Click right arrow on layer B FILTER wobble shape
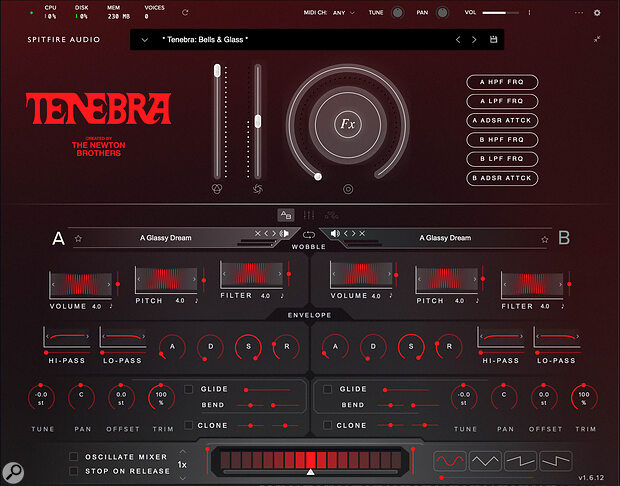620x486 pixels. (560, 284)
